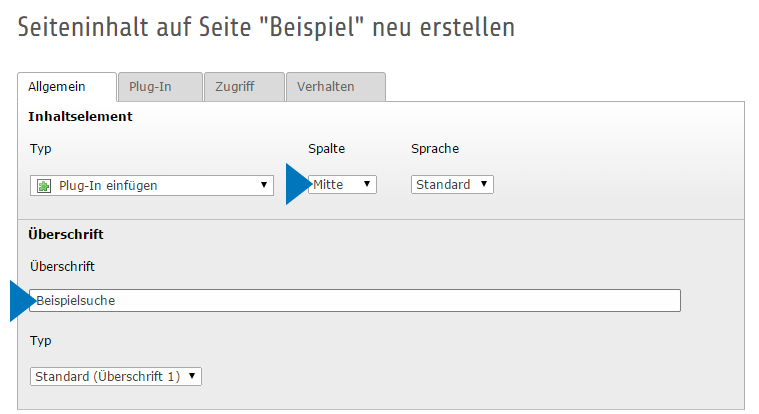The width and height of the screenshot is (759, 414).
Task: Click the blue arrow marker beside the Überschrift field
Action: coord(22,301)
